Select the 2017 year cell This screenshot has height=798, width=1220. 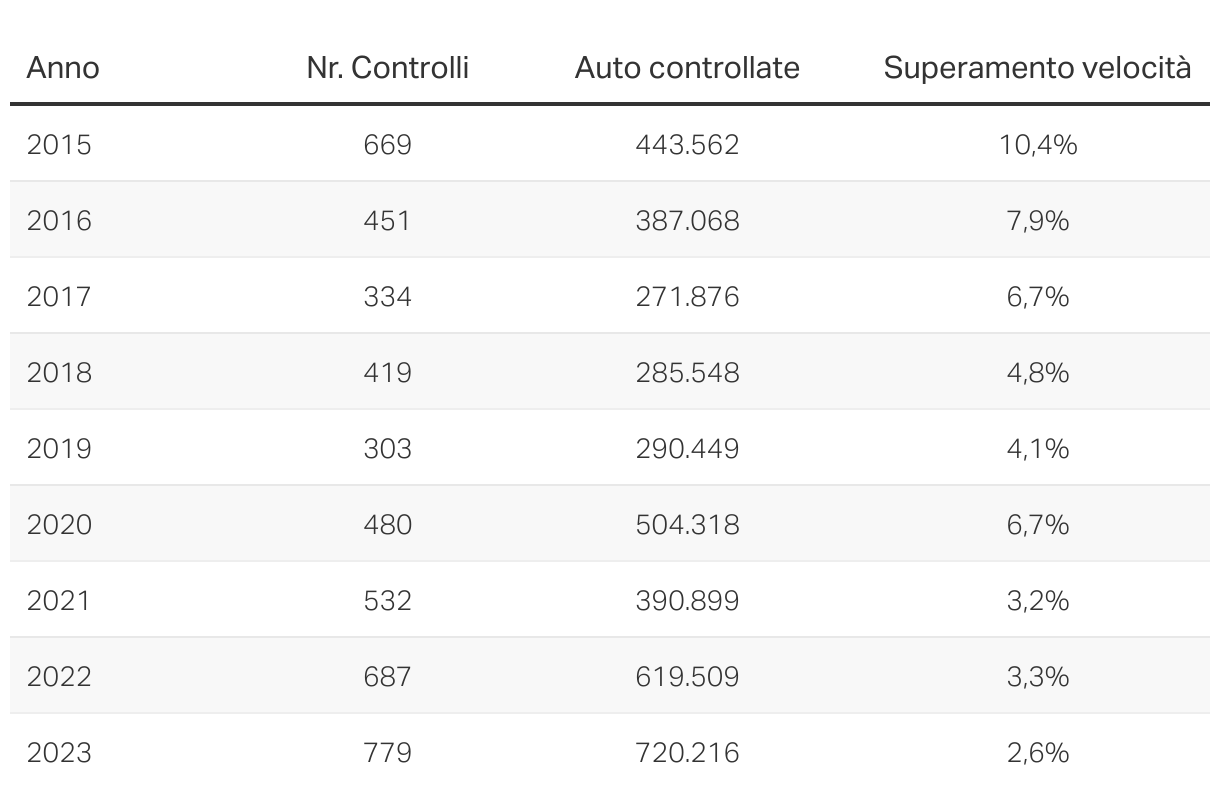tap(59, 297)
